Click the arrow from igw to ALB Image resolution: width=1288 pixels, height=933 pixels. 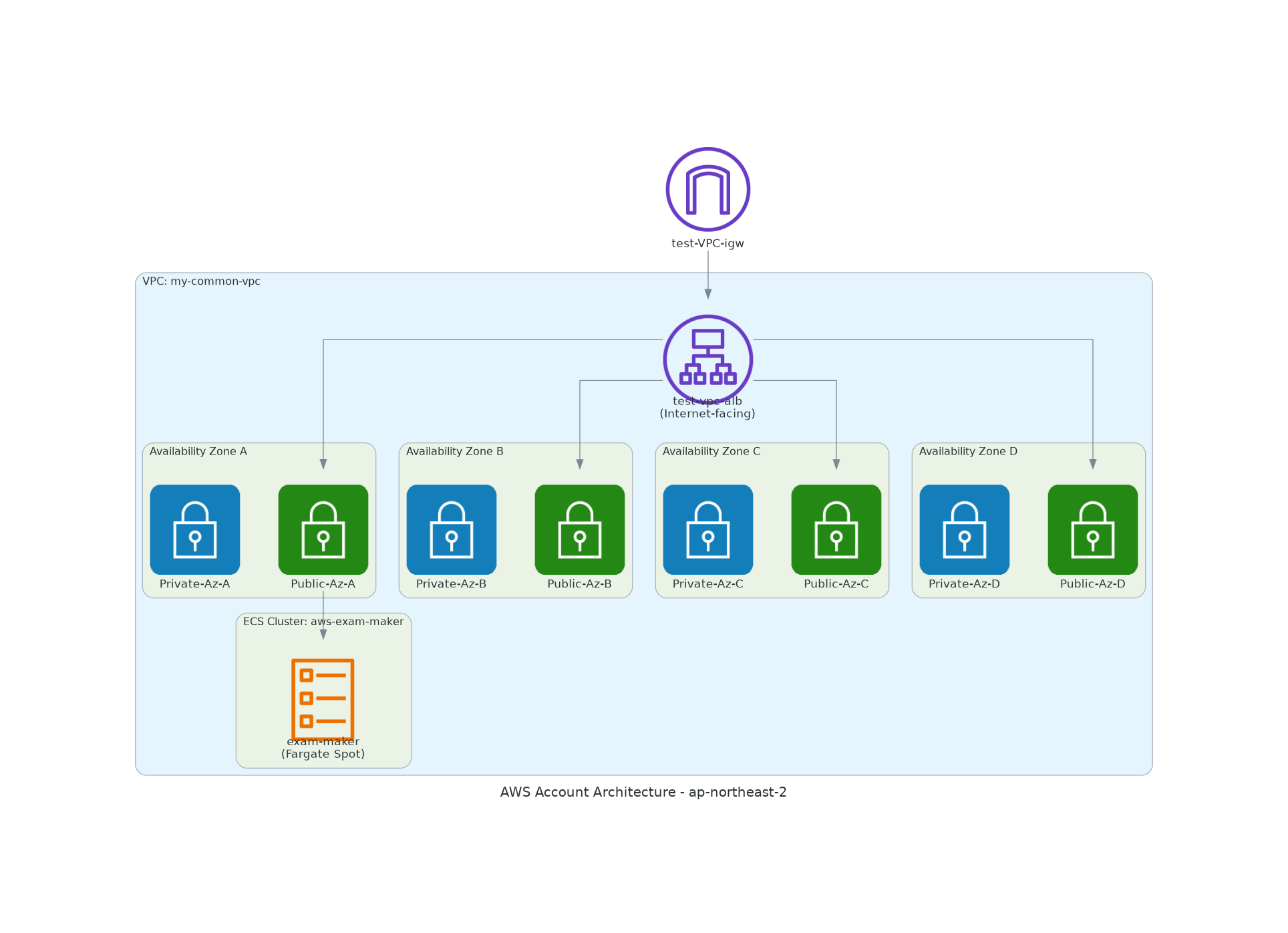point(707,274)
